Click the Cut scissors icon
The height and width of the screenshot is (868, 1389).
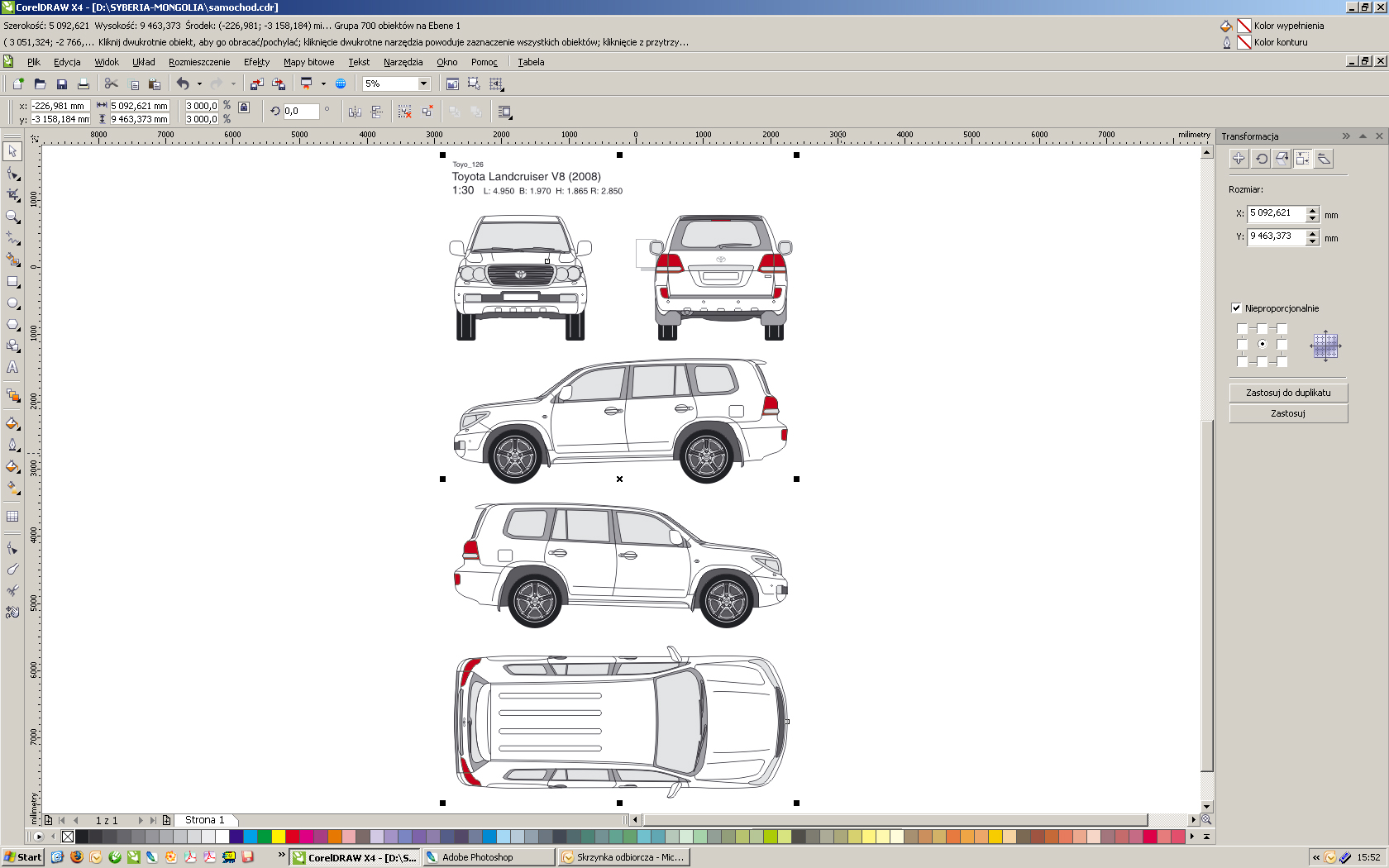pyautogui.click(x=111, y=83)
